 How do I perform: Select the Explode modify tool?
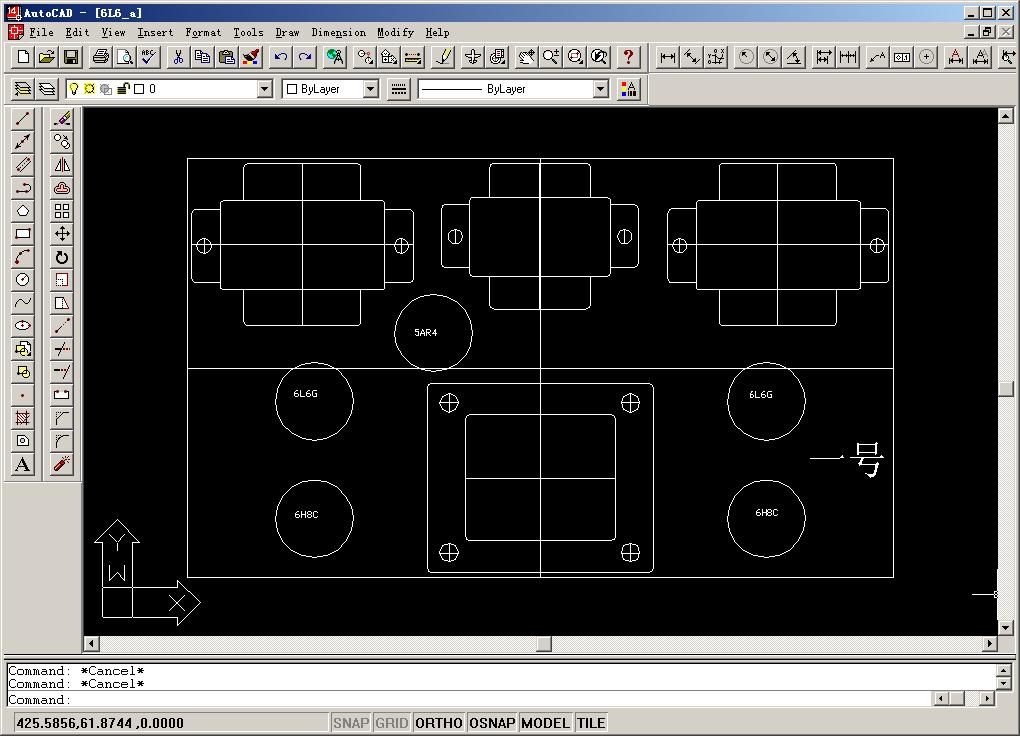tap(62, 464)
